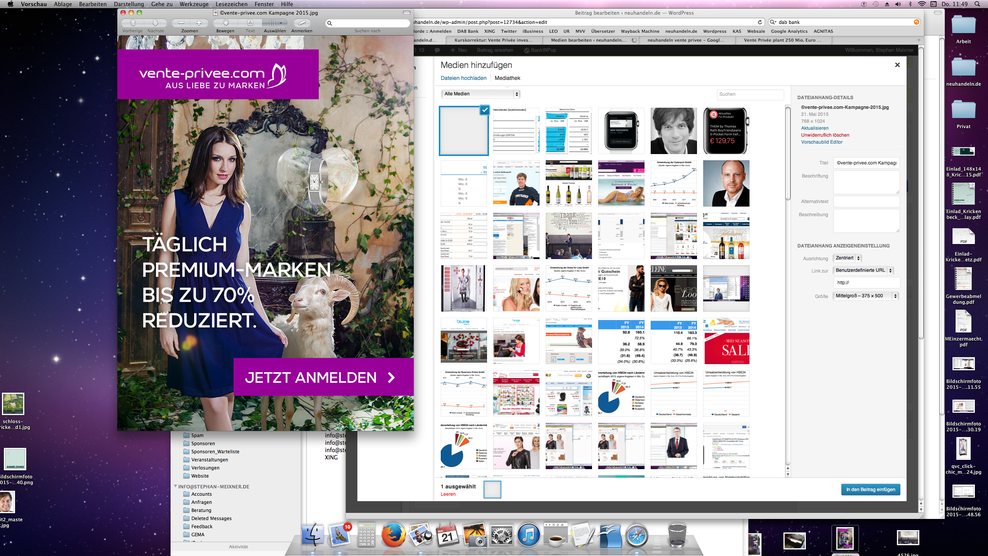
Task: Open the Arbeit folder on desktop
Action: [963, 29]
